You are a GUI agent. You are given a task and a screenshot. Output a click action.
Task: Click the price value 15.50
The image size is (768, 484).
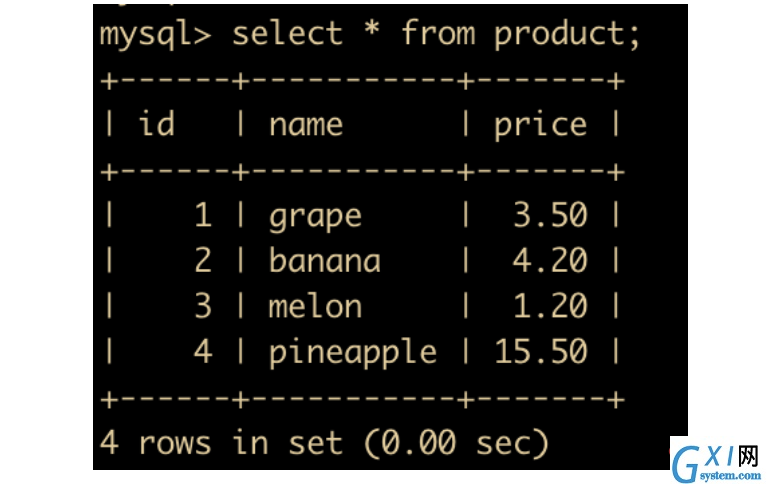pyautogui.click(x=540, y=351)
